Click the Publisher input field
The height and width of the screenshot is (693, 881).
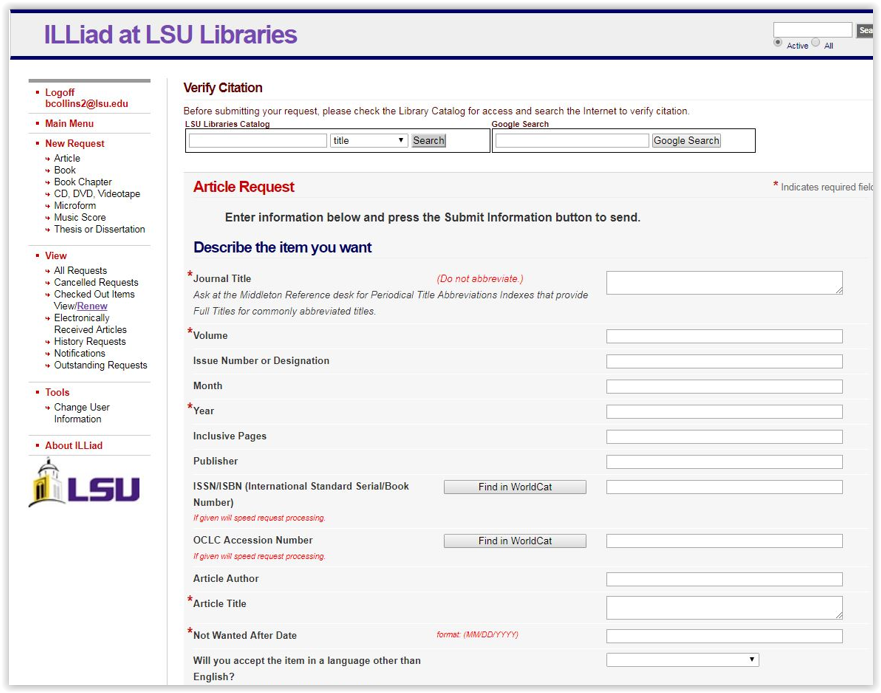click(724, 462)
